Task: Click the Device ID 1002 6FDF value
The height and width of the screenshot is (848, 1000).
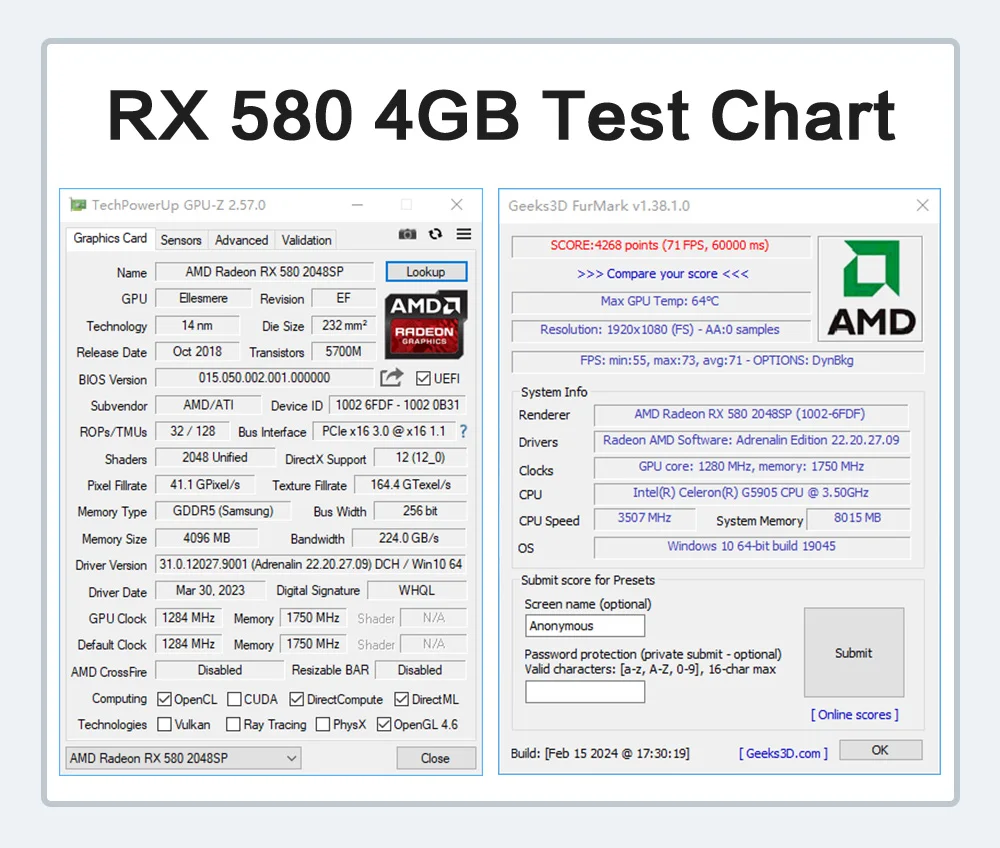Action: 397,405
